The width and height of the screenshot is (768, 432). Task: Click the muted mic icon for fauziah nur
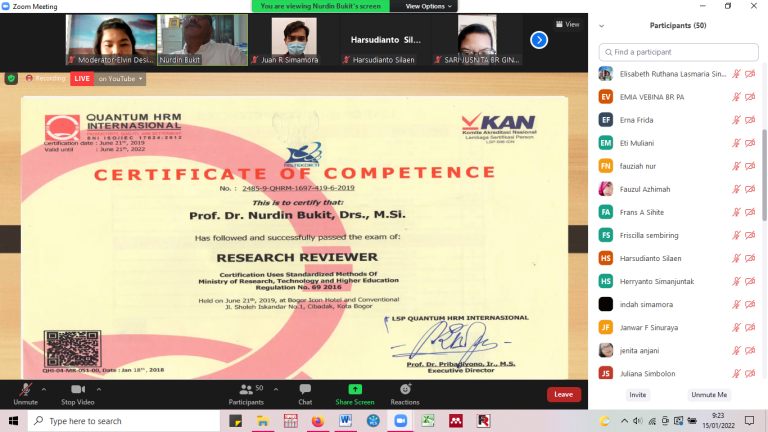[736, 166]
